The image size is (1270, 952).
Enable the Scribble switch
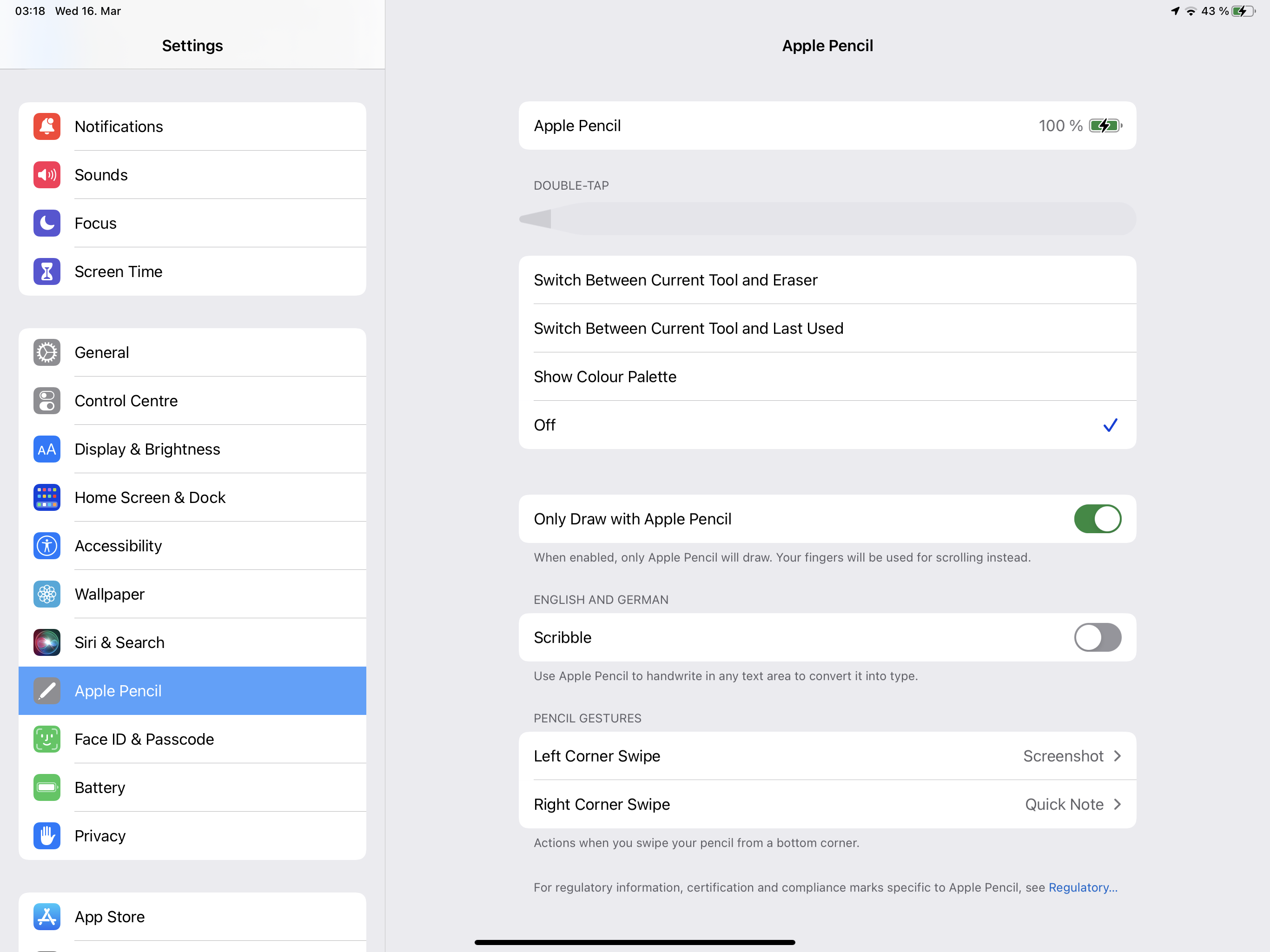1097,637
